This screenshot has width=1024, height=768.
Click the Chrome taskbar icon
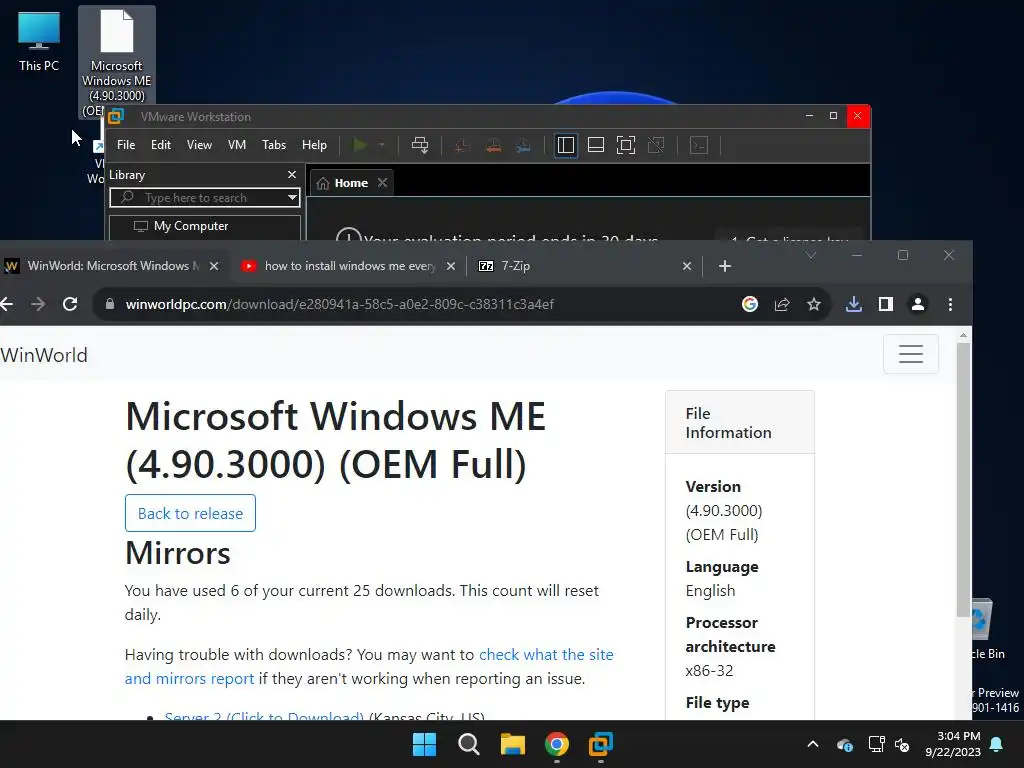[x=556, y=744]
